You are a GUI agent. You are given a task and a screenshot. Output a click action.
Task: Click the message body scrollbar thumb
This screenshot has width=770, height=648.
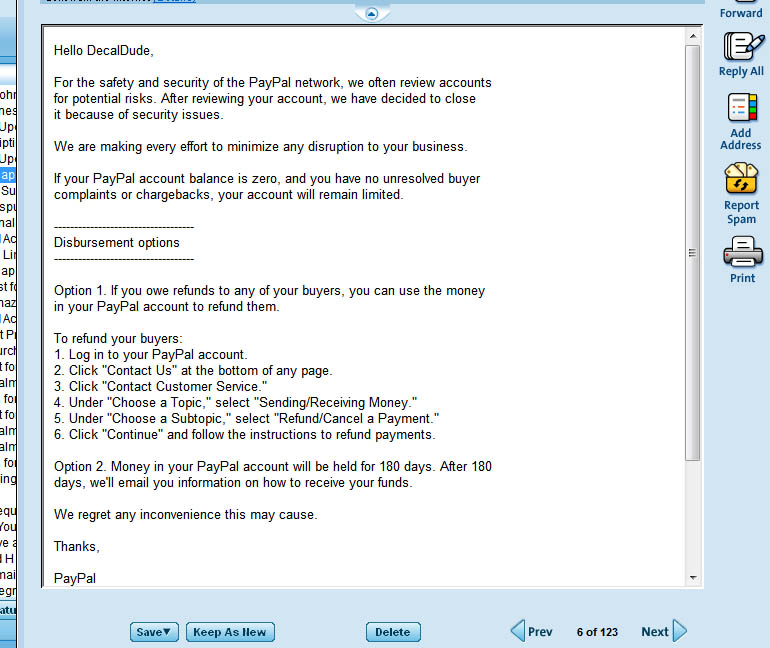(693, 250)
